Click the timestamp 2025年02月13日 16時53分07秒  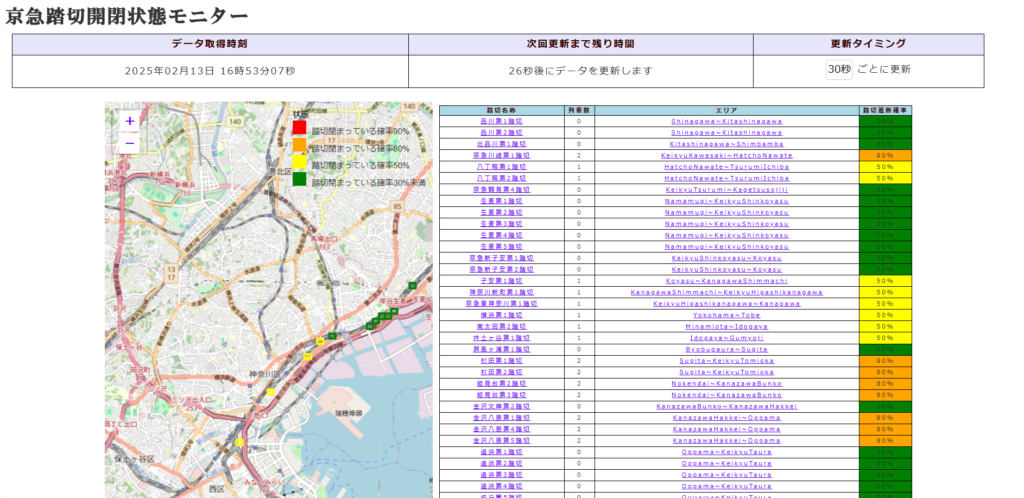[210, 71]
